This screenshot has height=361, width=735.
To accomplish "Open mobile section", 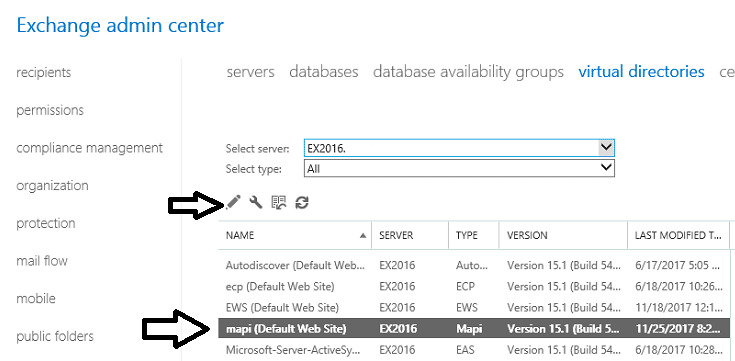I will pos(36,299).
